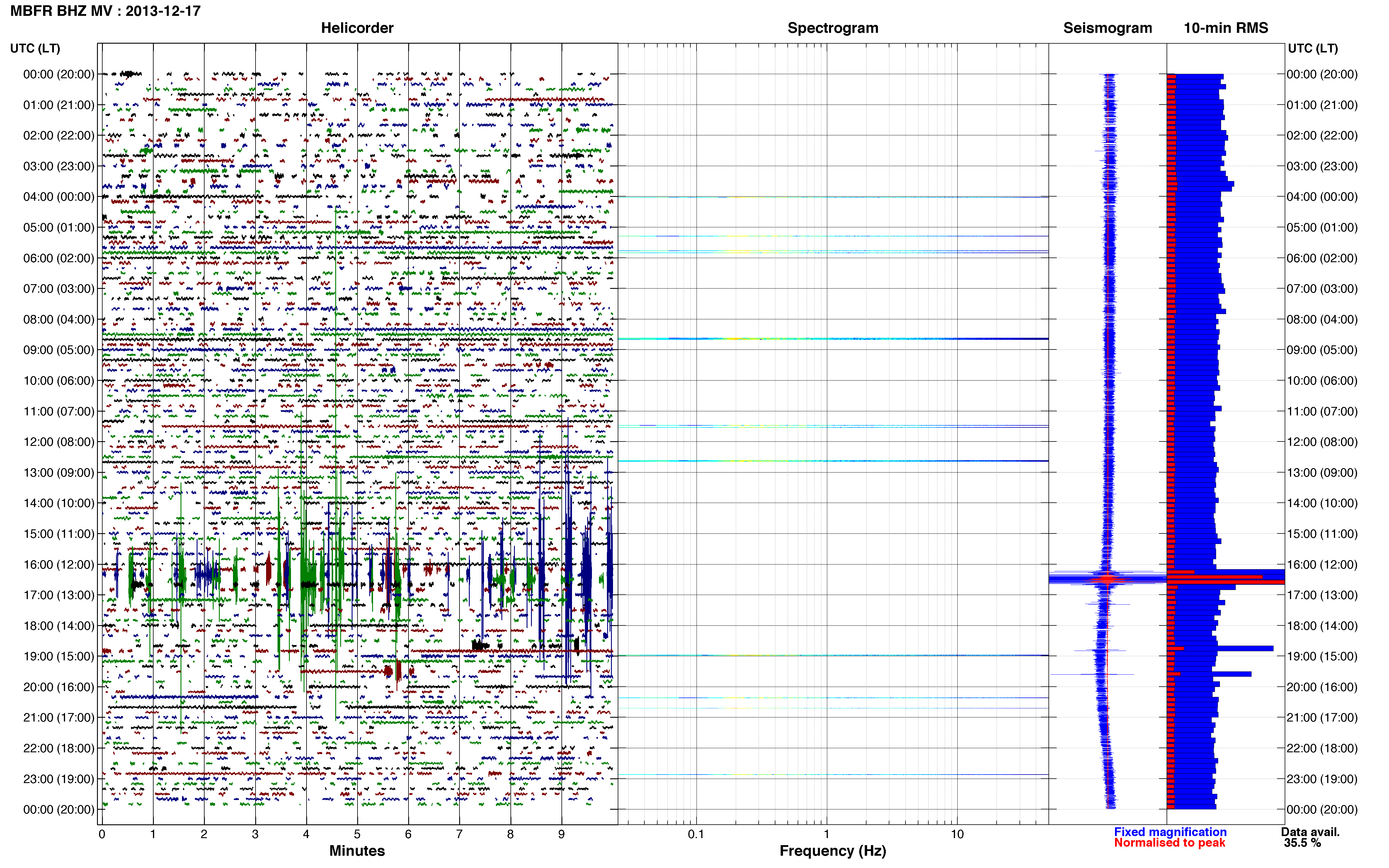Click the large seismogram spike near 16:30
1389x868 pixels.
[x=1108, y=579]
